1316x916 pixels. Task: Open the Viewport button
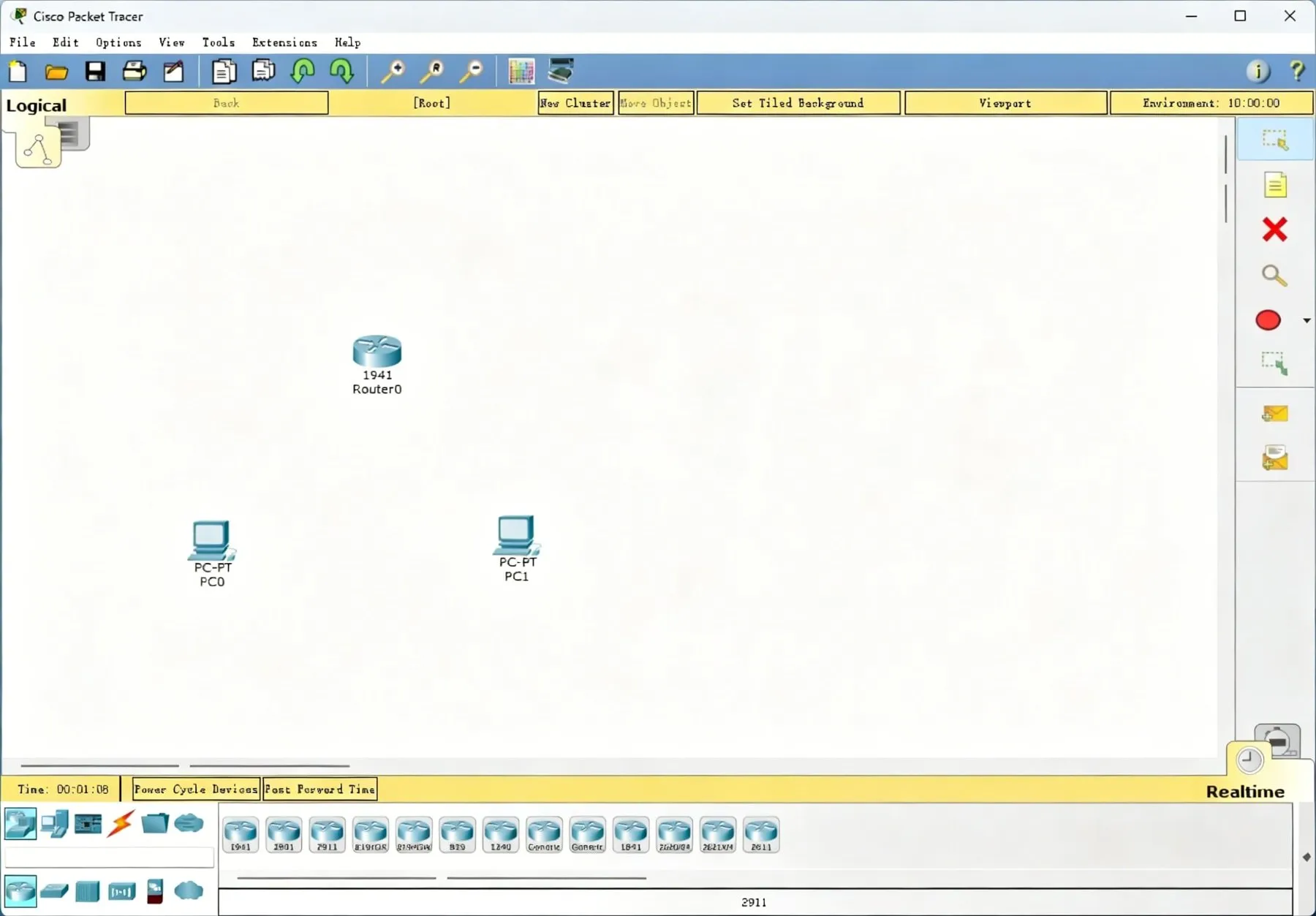1005,103
